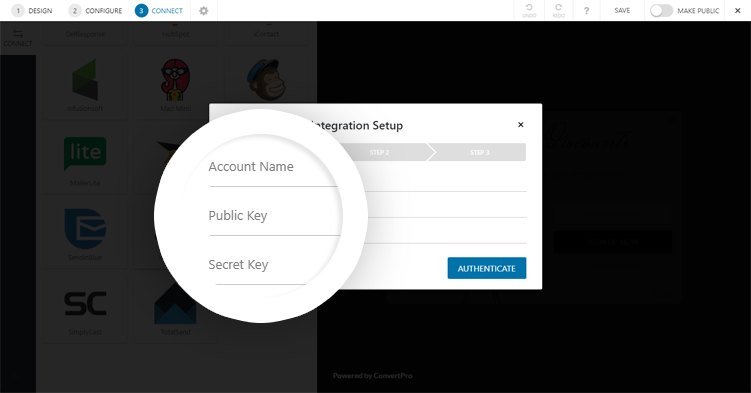Open the Connect step tab
This screenshot has width=751, height=393.
[x=159, y=11]
